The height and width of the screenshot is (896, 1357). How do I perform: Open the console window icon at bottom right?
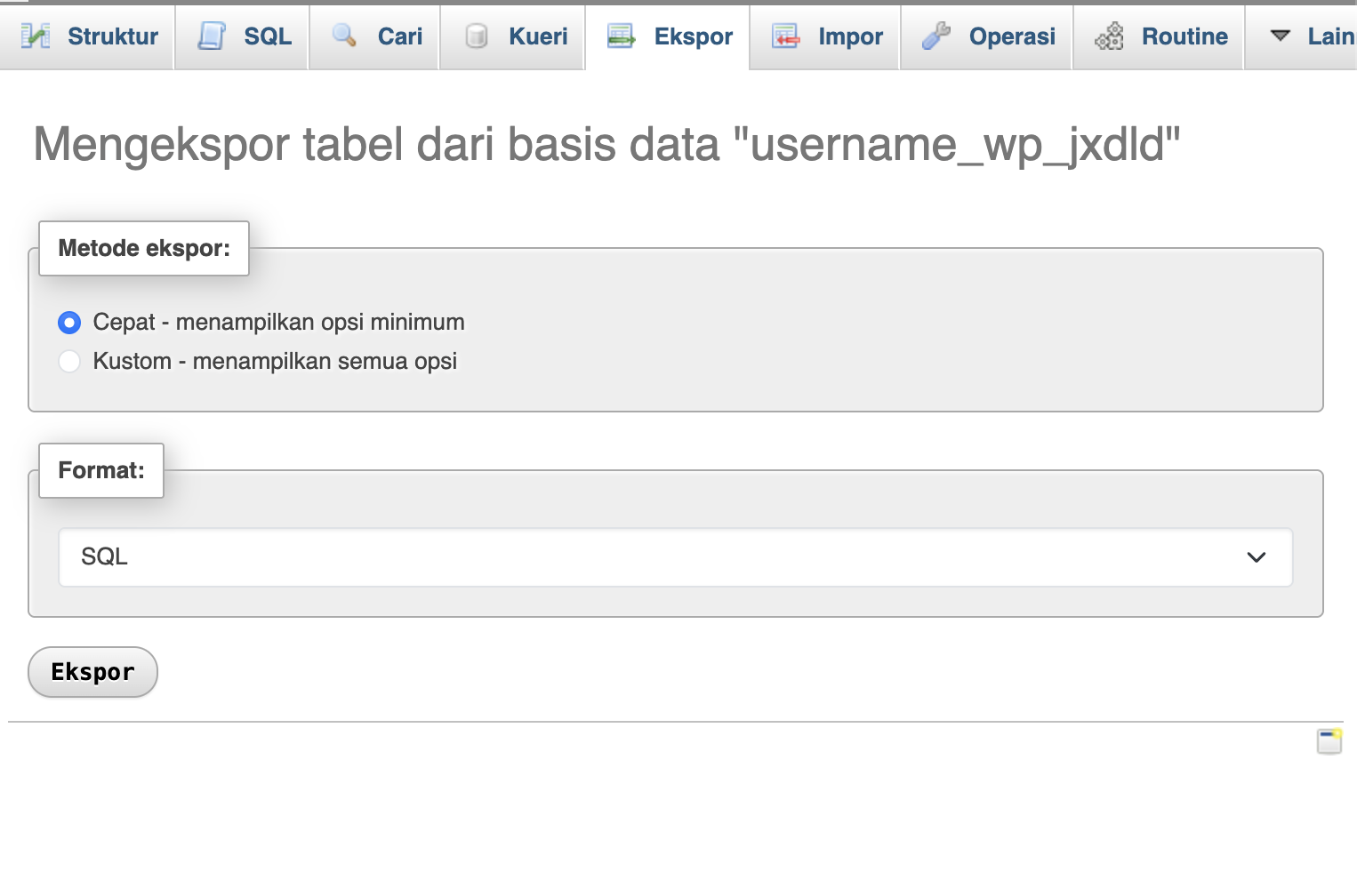(1329, 741)
